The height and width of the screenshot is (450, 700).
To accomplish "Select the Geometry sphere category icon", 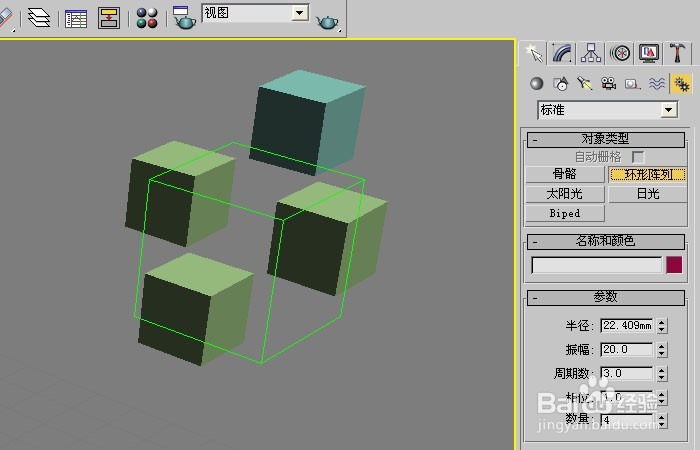I will tap(537, 83).
